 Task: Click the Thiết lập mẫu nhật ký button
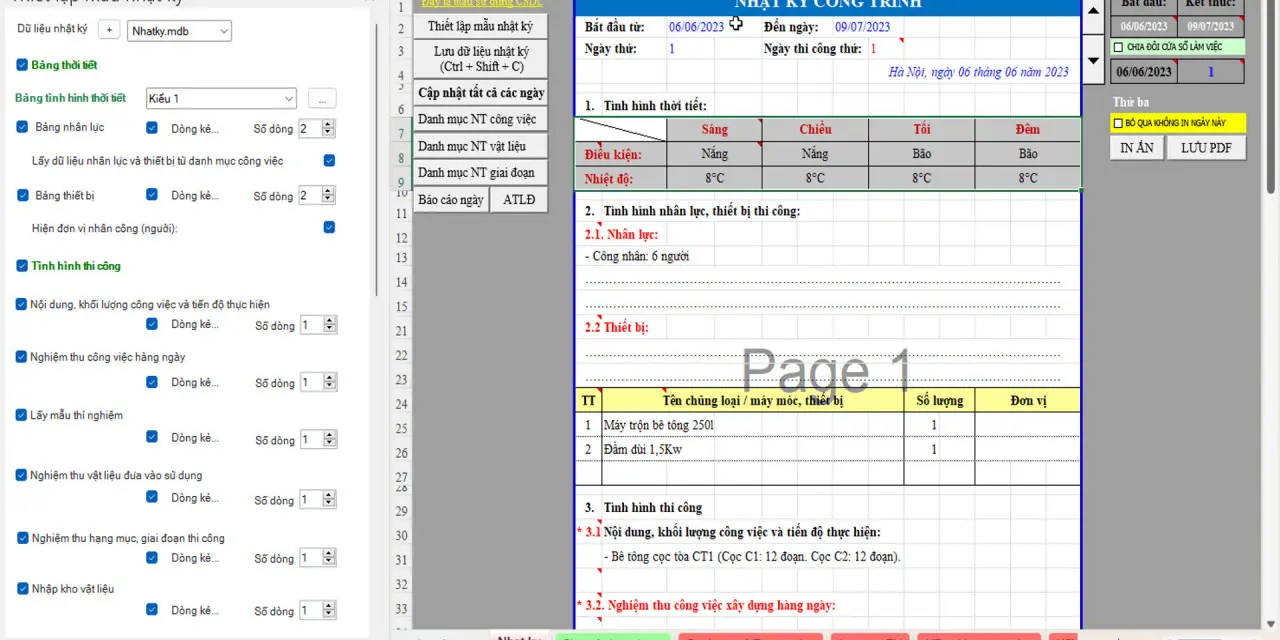click(x=480, y=26)
